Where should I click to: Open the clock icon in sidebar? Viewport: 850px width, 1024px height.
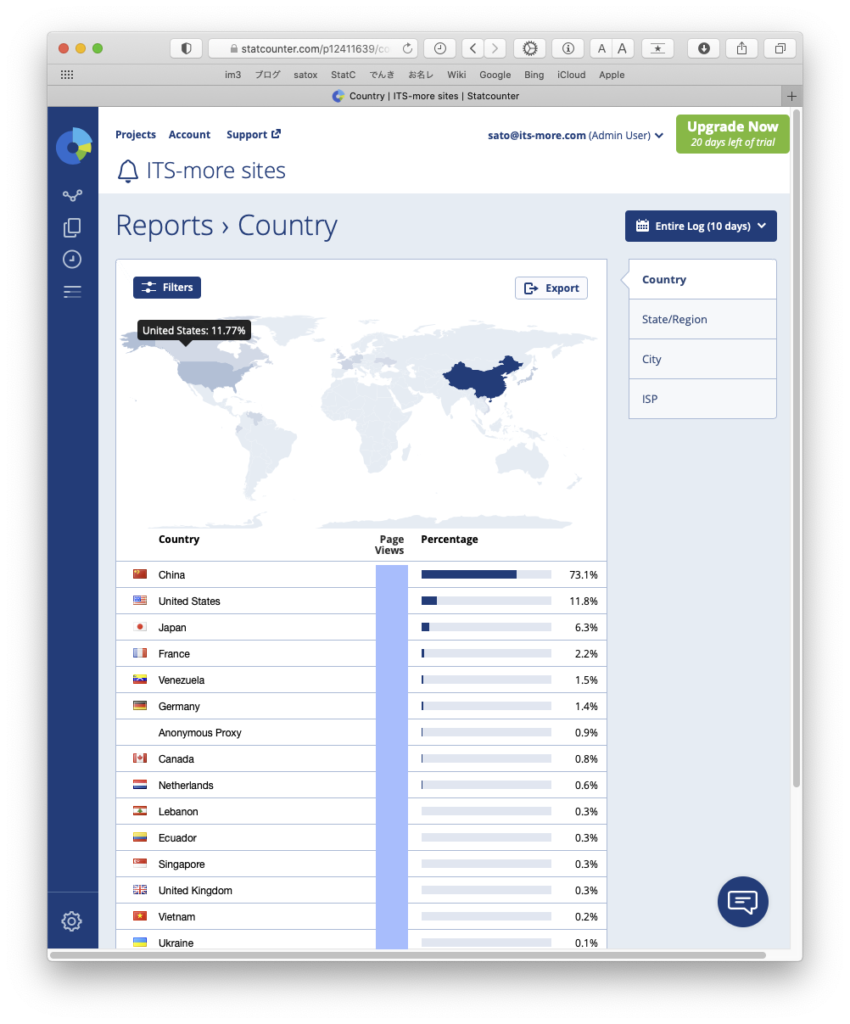tap(72, 260)
